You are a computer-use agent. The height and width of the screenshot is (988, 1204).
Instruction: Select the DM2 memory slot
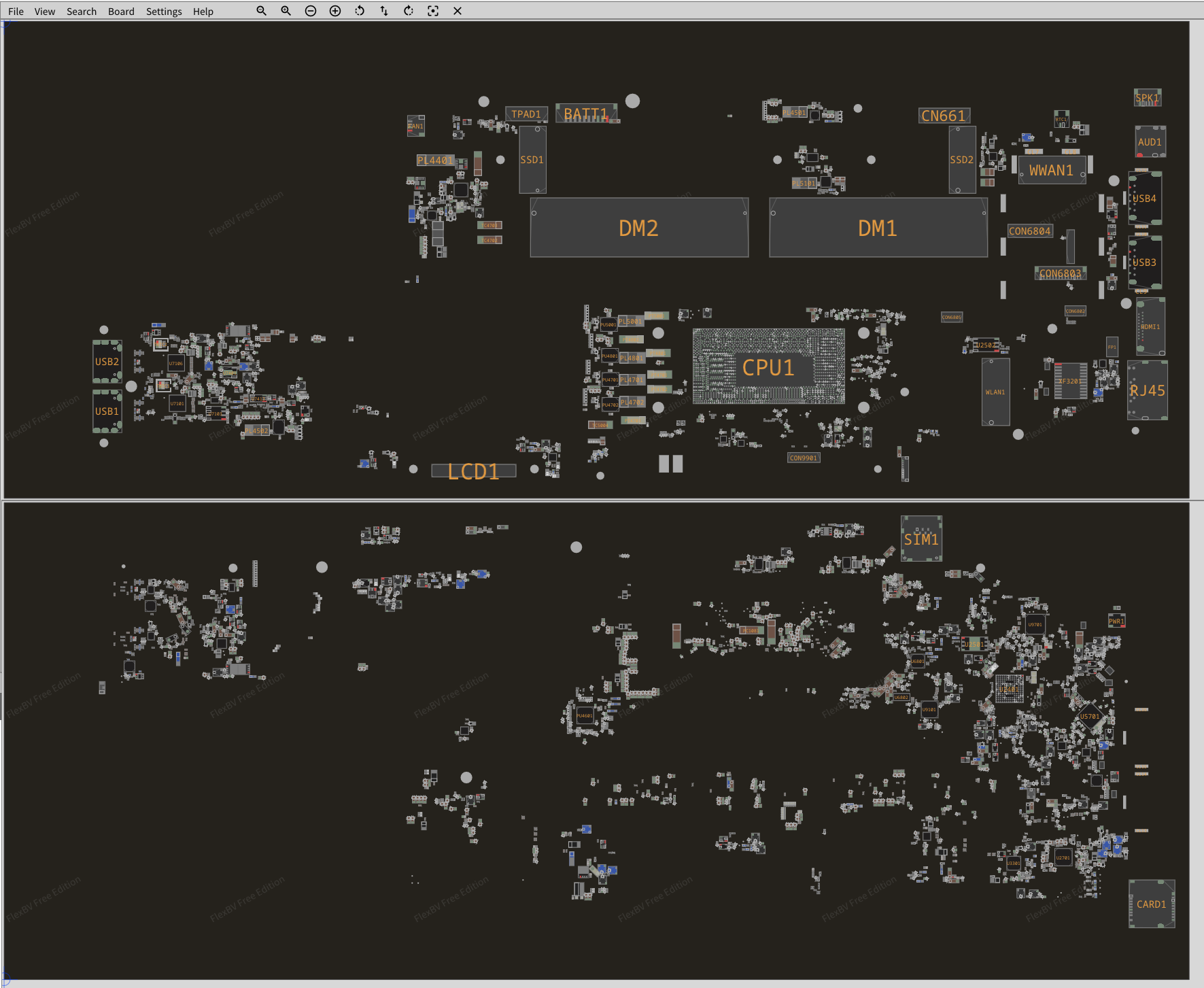tap(638, 228)
